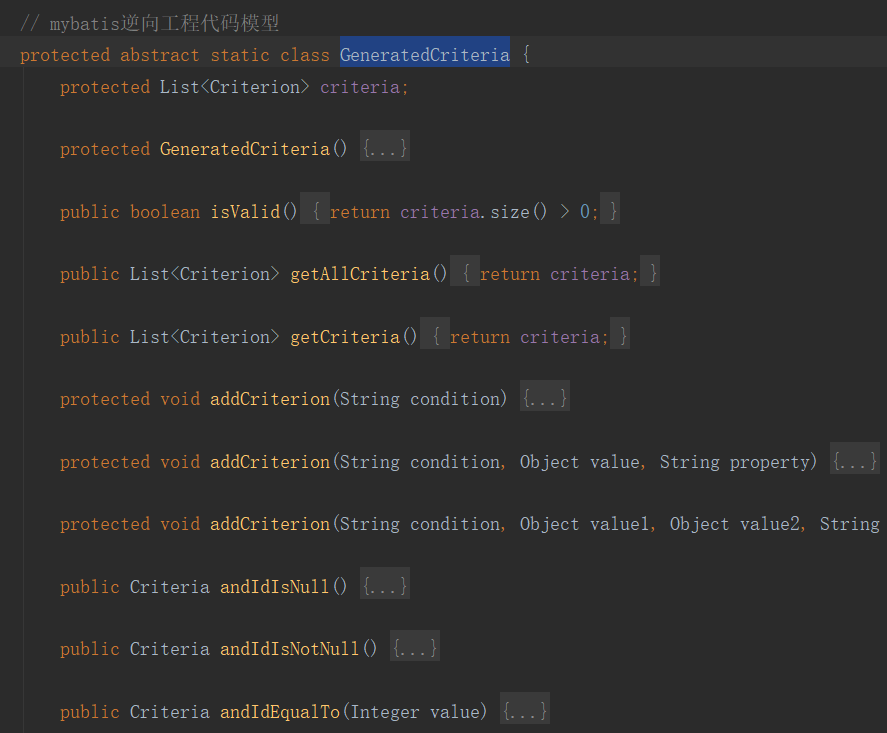Click the mybatis comment line

(149, 23)
